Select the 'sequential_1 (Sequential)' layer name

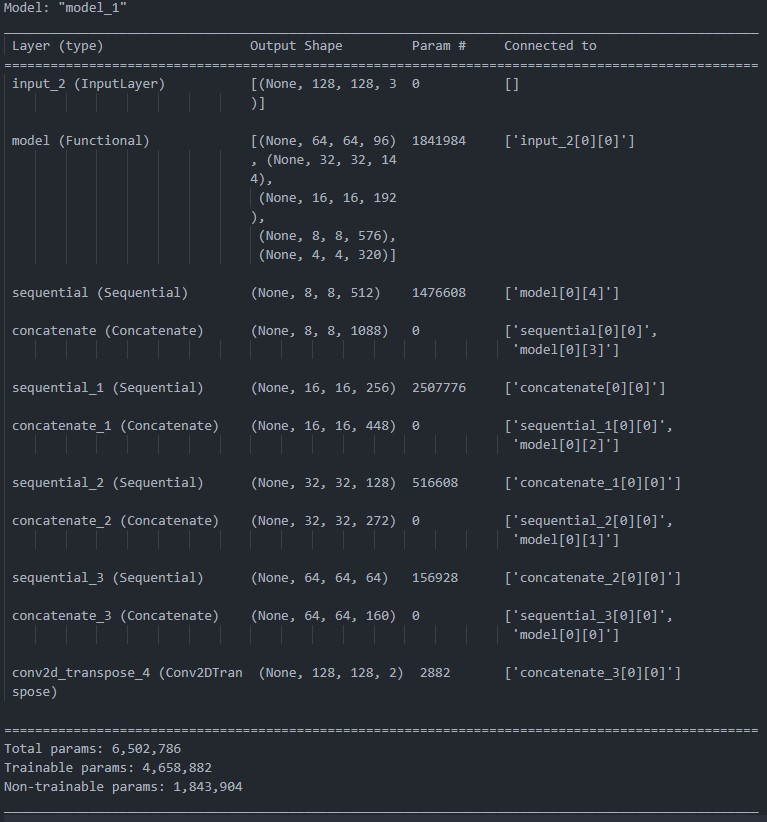pyautogui.click(x=107, y=388)
